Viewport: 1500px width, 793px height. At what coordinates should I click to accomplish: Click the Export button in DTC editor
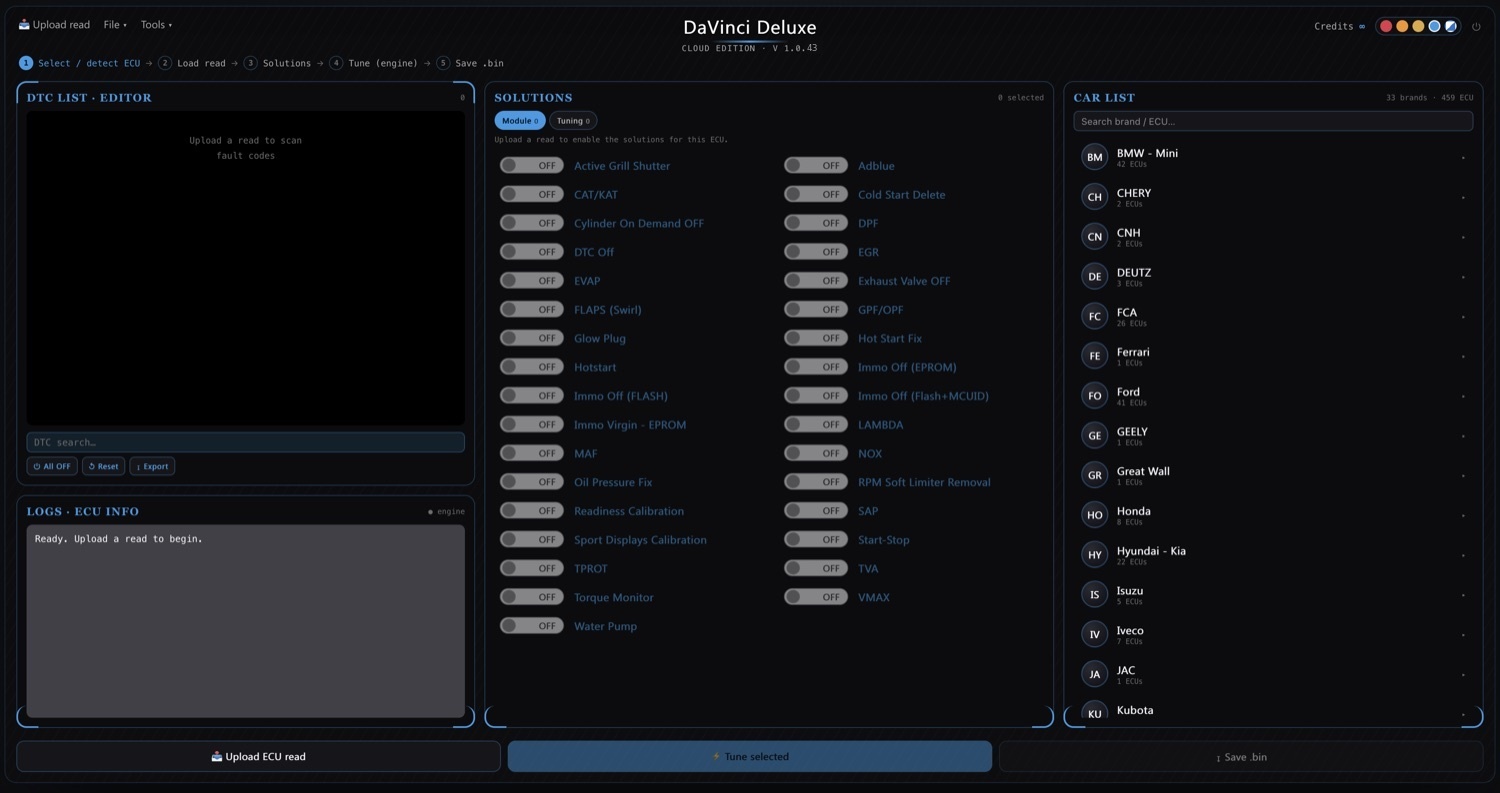152,466
